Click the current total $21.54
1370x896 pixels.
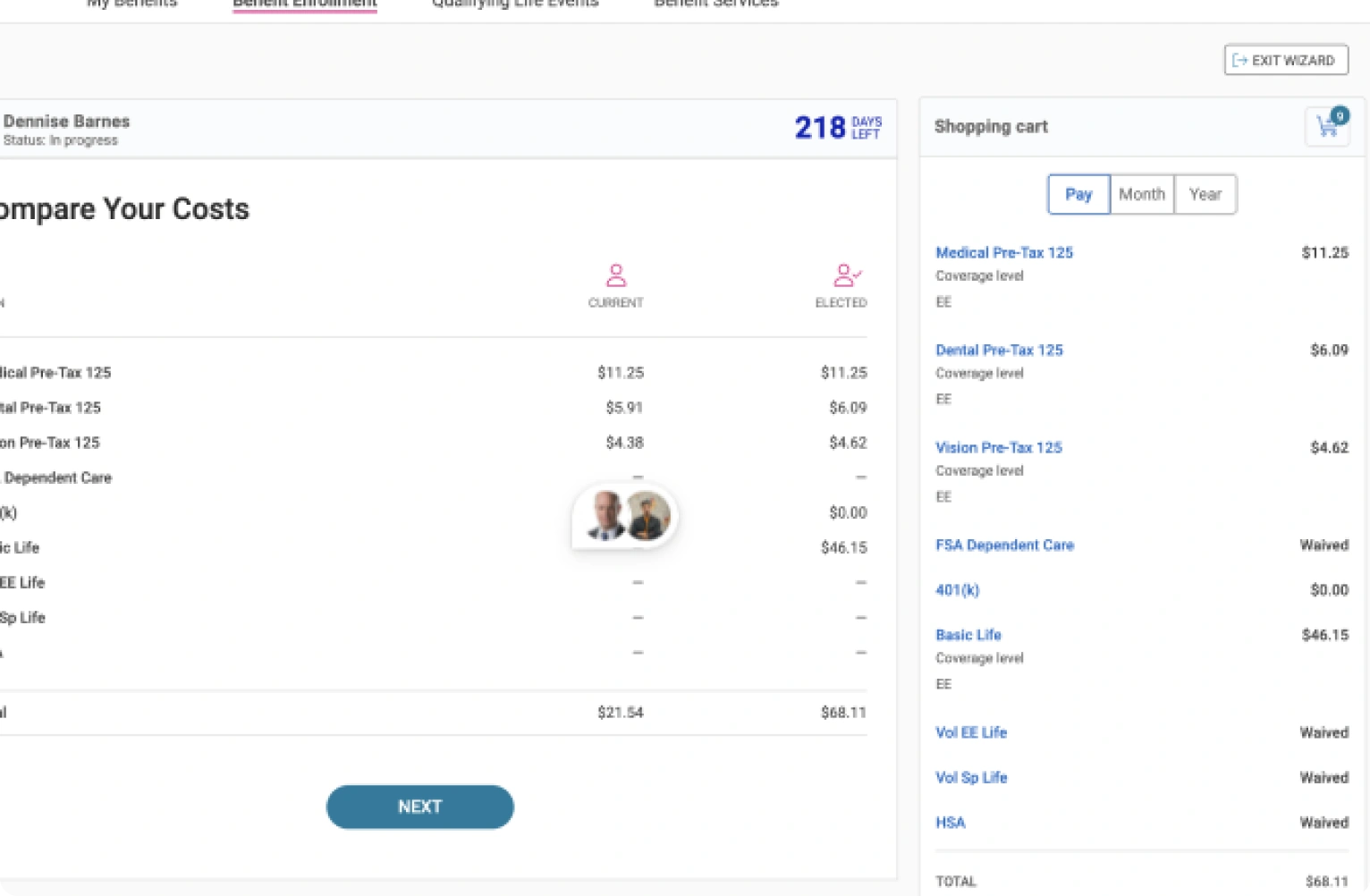621,712
